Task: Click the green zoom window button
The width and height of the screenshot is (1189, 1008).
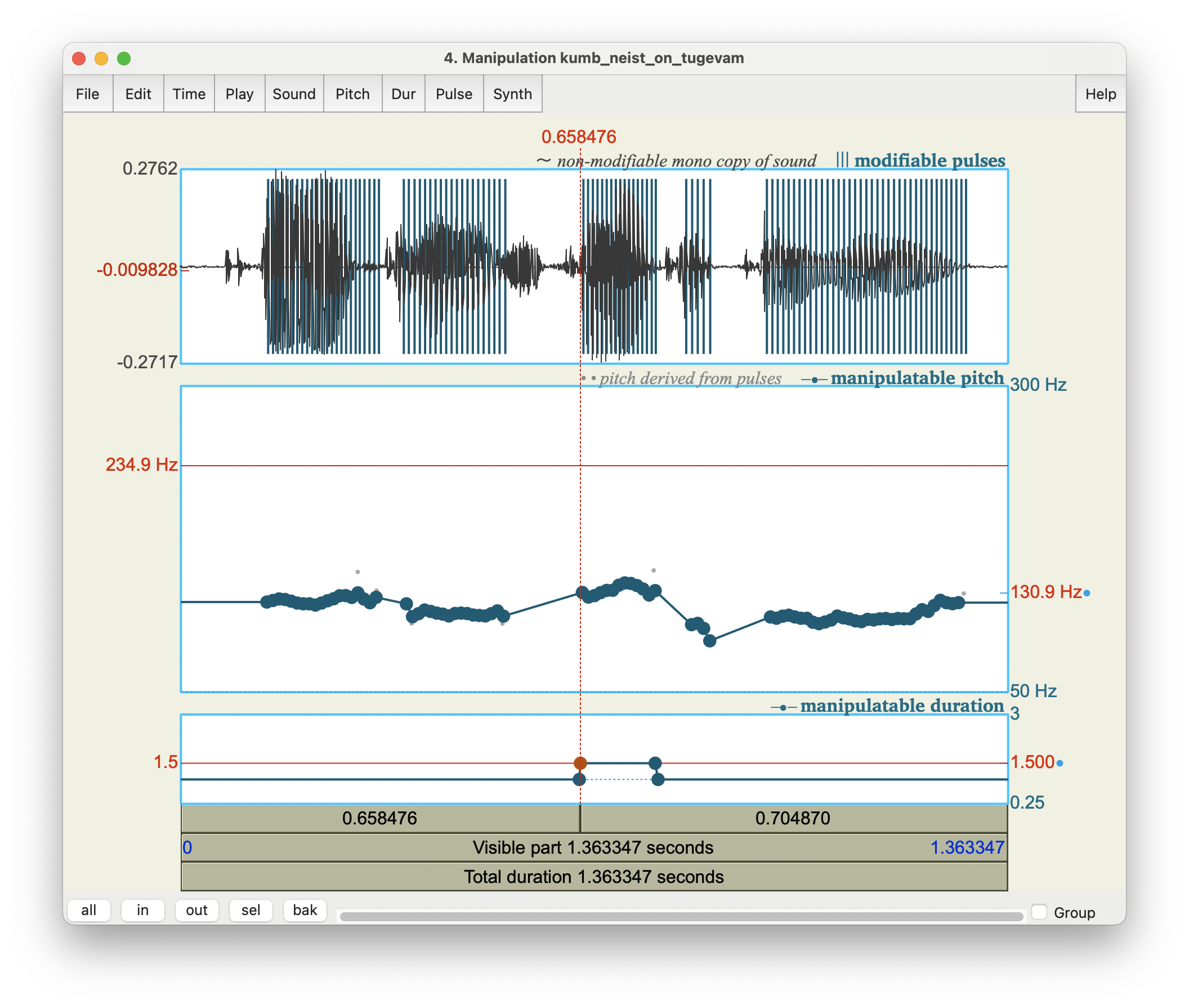Action: [124, 59]
